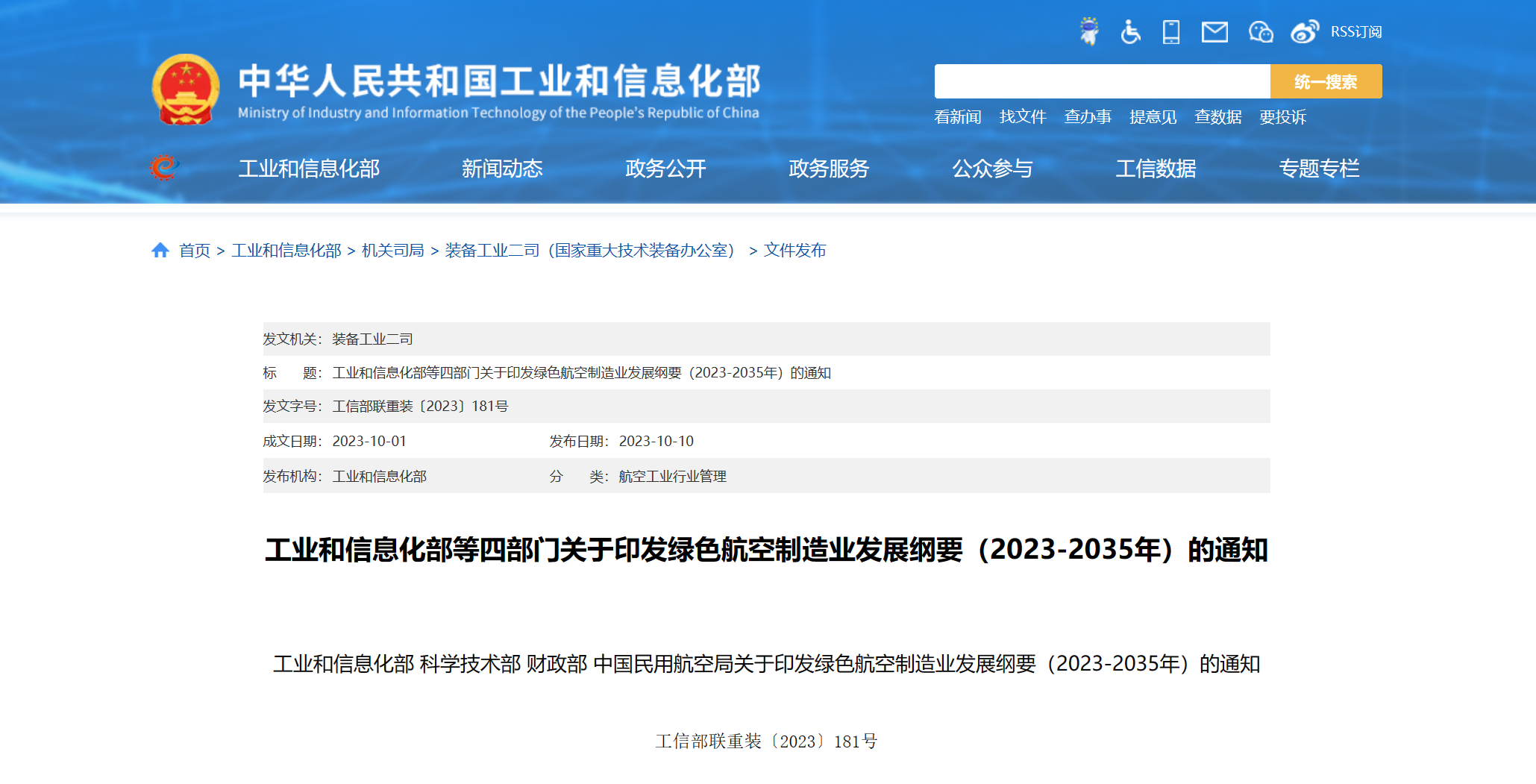1536x784 pixels.
Task: Click the home icon in breadcrumb
Action: pyautogui.click(x=160, y=250)
